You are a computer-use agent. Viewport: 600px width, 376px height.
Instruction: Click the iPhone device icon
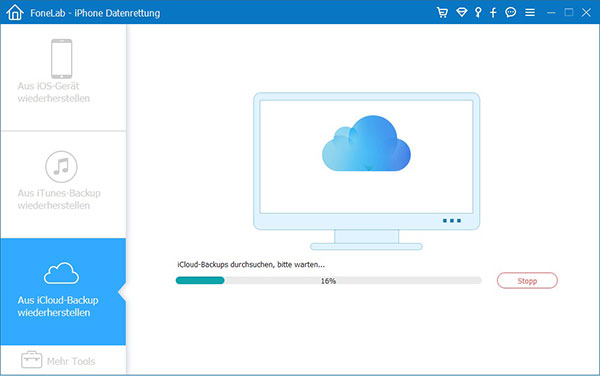(x=62, y=59)
